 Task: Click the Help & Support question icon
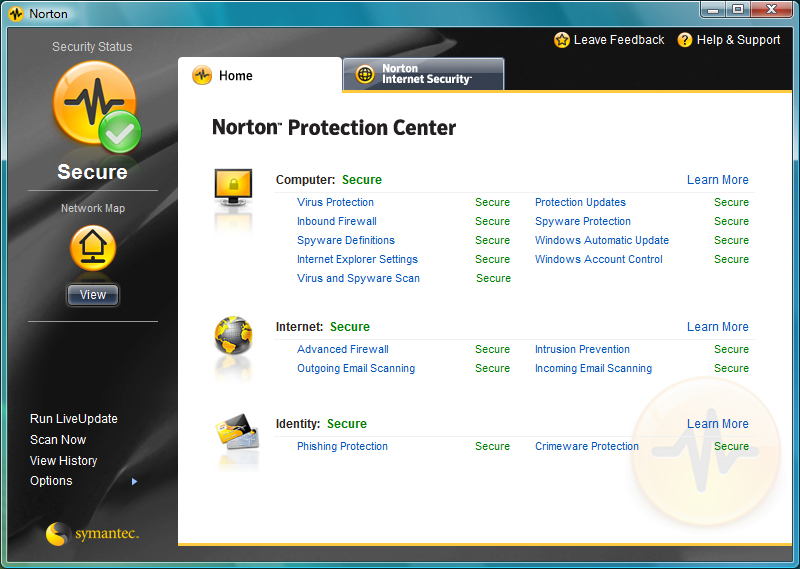click(x=685, y=40)
